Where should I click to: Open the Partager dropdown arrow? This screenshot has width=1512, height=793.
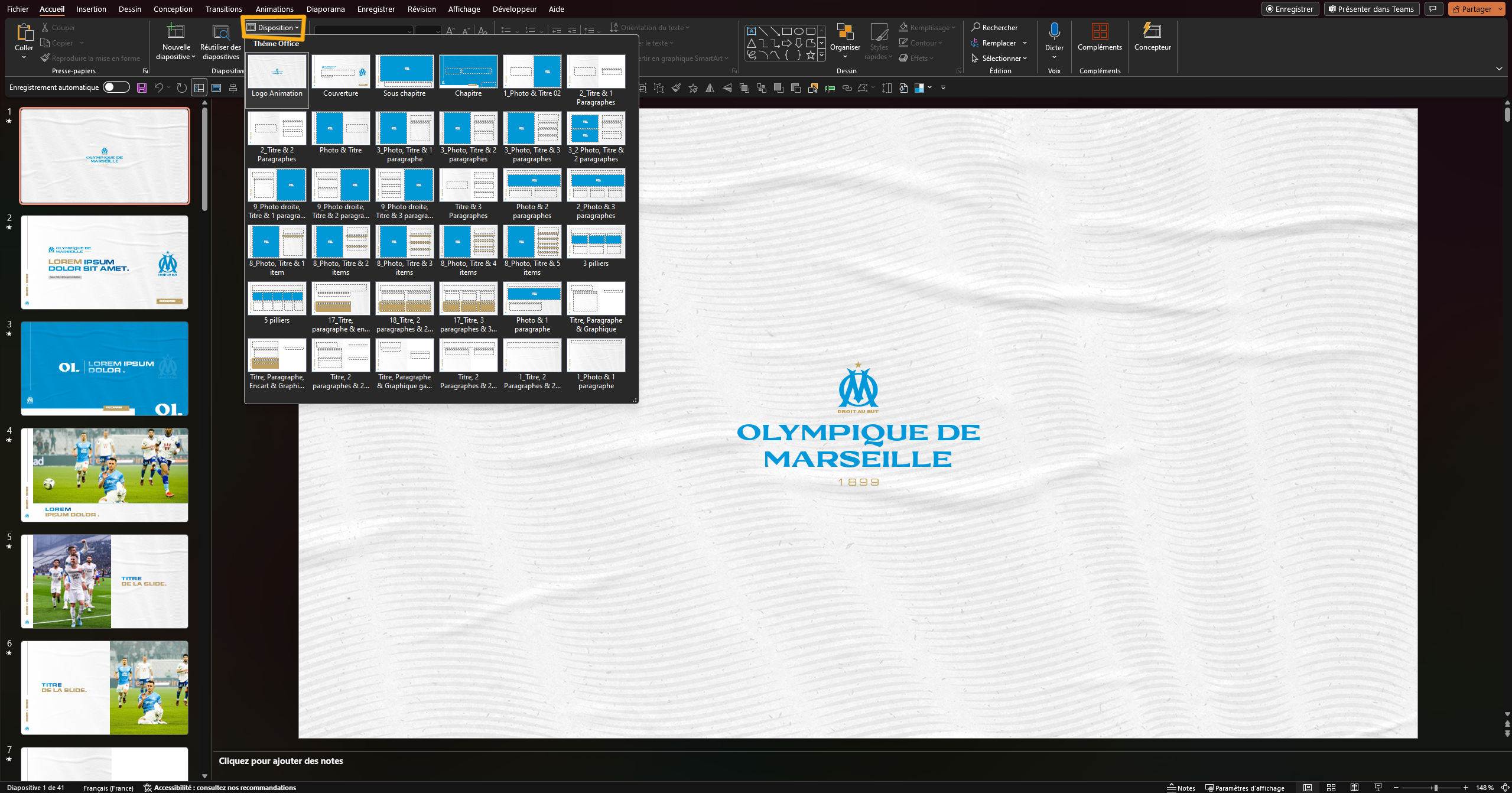tap(1500, 9)
